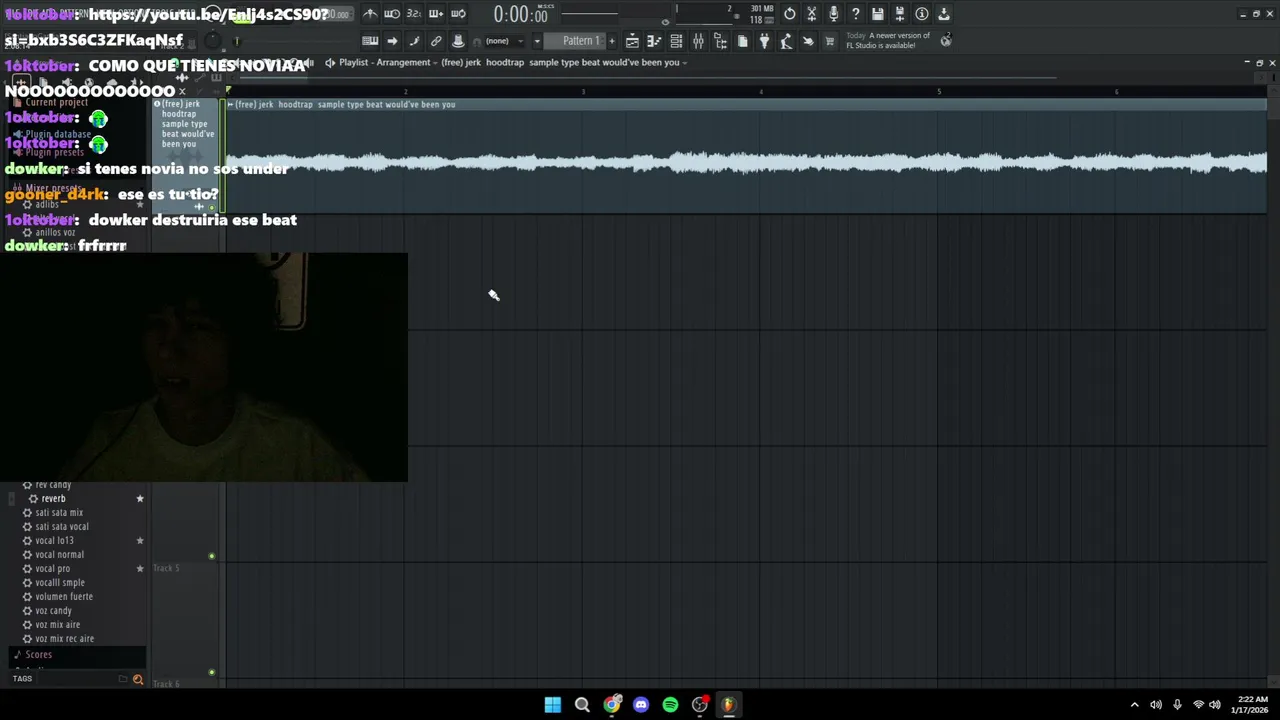Image resolution: width=1280 pixels, height=720 pixels.
Task: Open Windows Start menu
Action: (553, 704)
